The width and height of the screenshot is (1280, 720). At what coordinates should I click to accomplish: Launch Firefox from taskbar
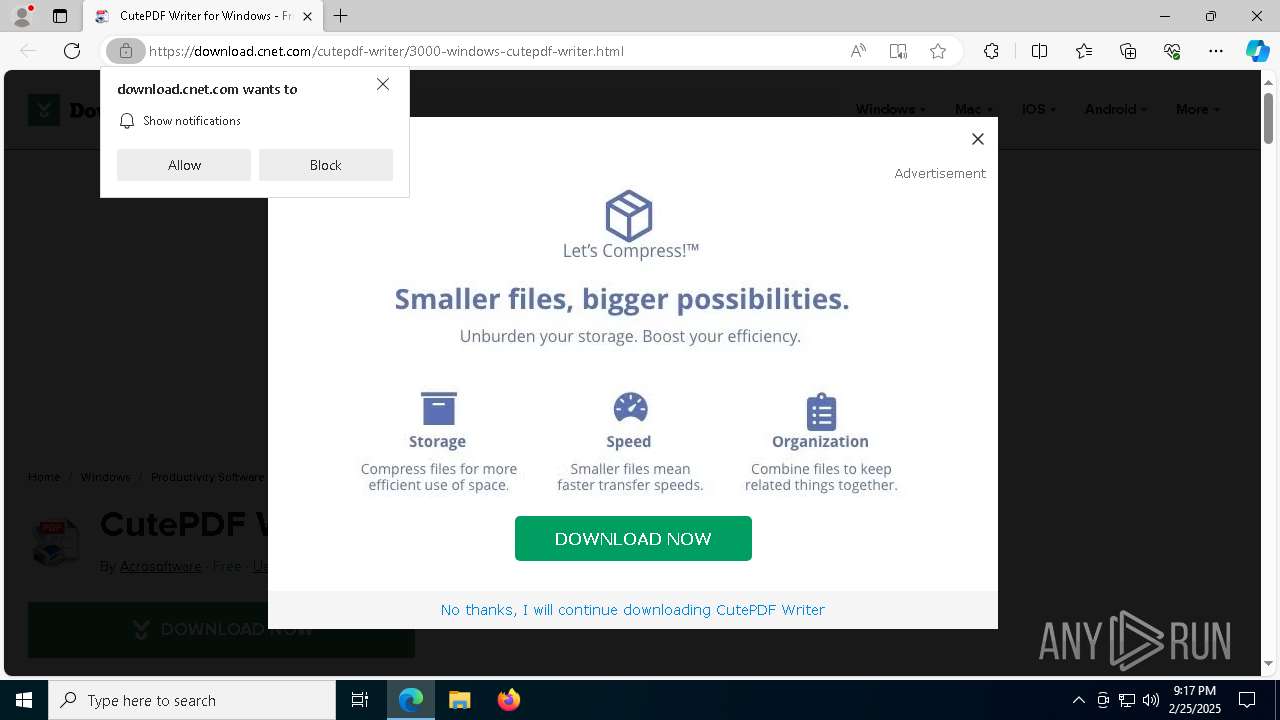tap(508, 700)
